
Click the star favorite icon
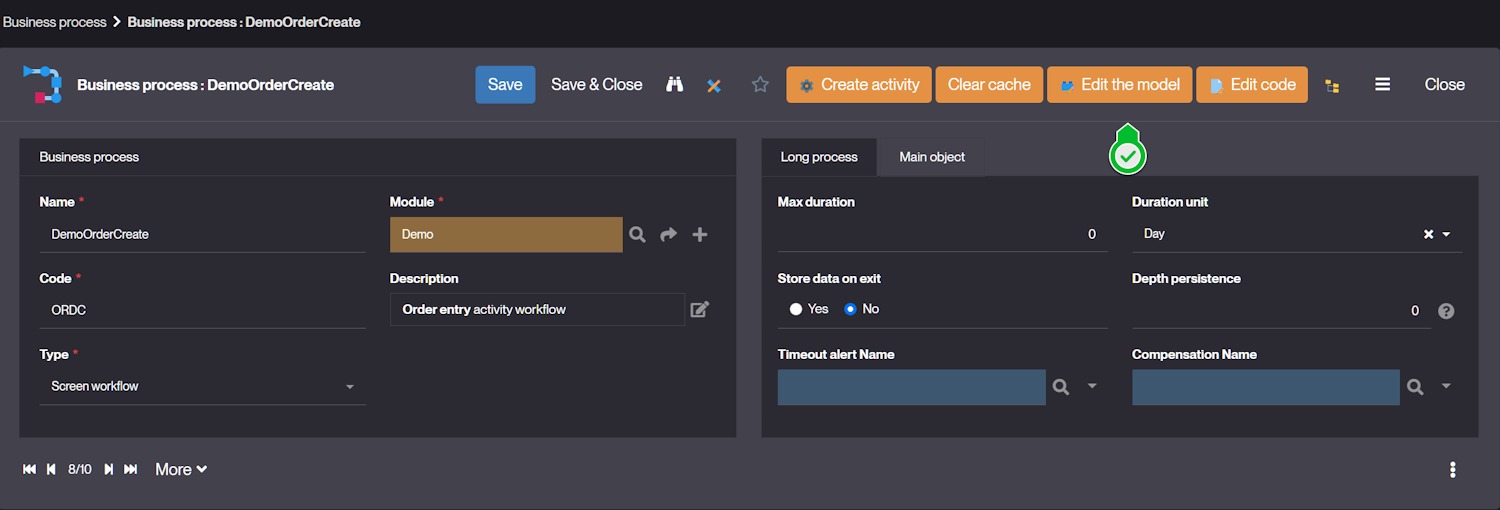[760, 85]
